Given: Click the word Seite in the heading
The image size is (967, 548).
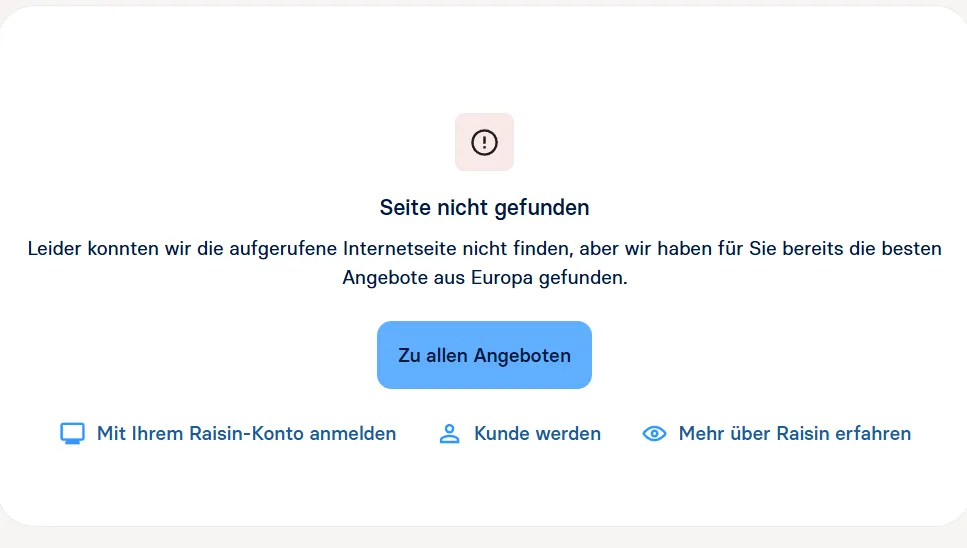Looking at the screenshot, I should (x=404, y=208).
